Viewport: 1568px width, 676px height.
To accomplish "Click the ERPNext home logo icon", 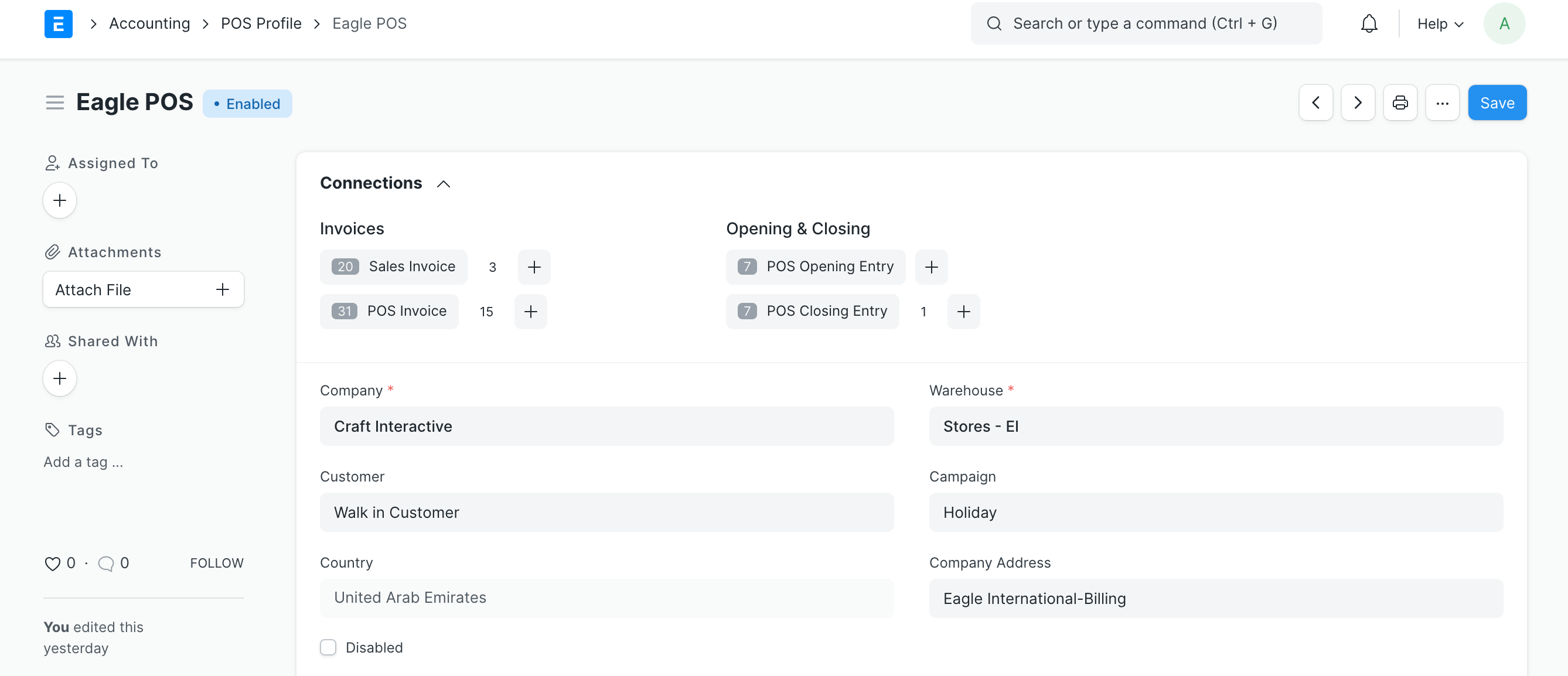I will click(x=59, y=24).
